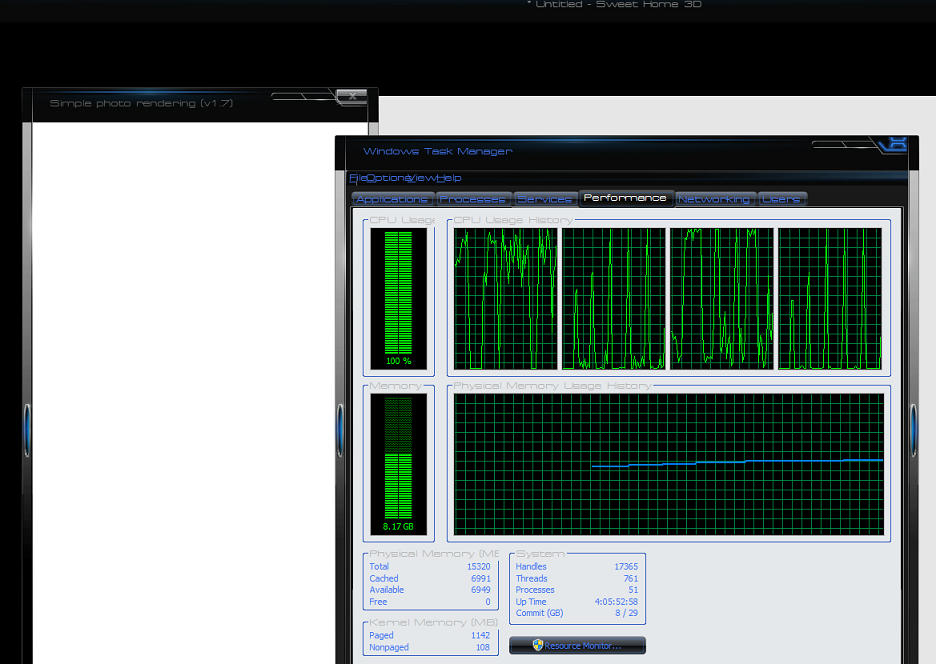Click the Free memory value 0
This screenshot has height=664, width=936.
tap(488, 602)
